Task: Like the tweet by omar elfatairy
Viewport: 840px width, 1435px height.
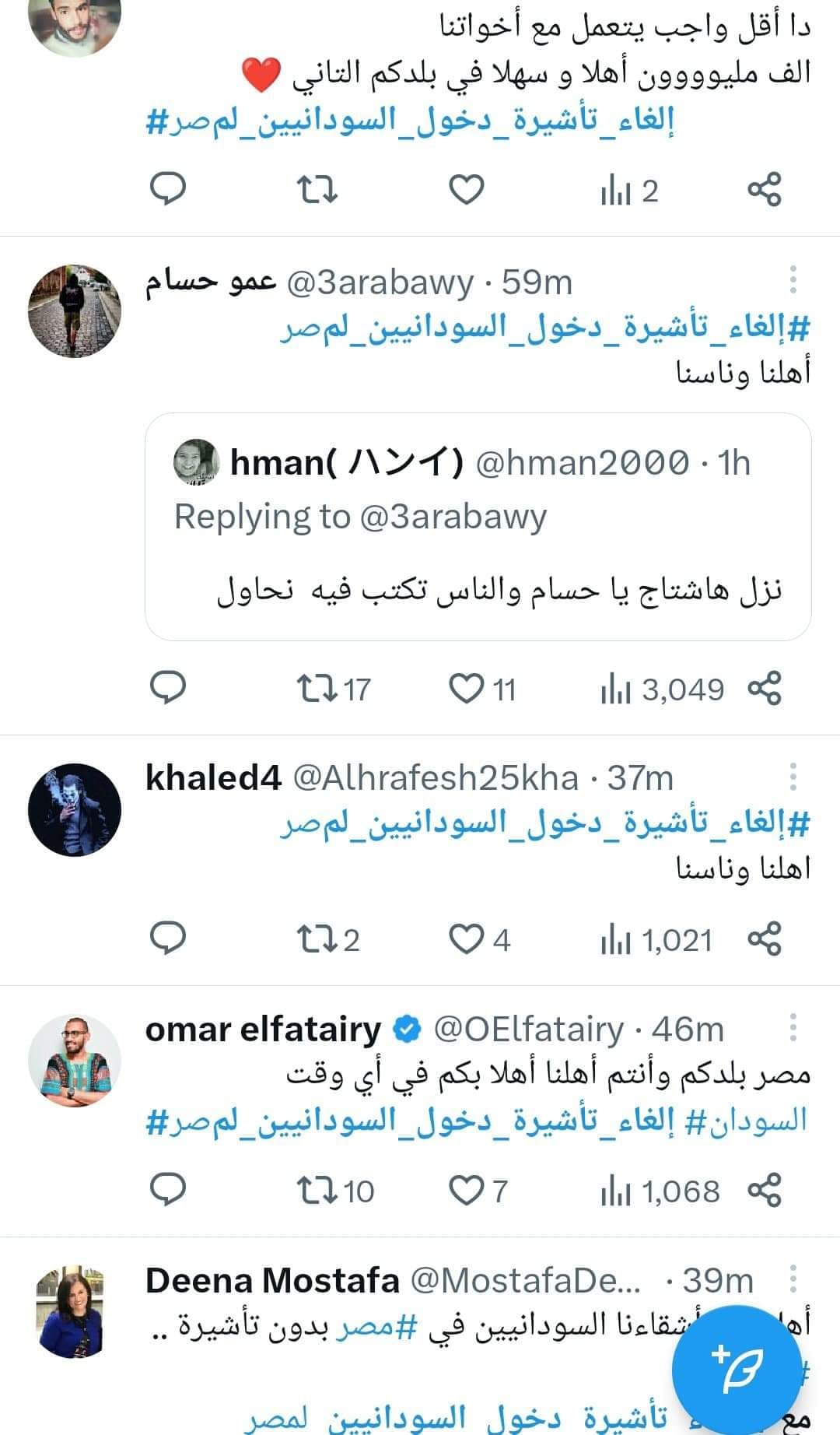Action: pyautogui.click(x=467, y=1190)
